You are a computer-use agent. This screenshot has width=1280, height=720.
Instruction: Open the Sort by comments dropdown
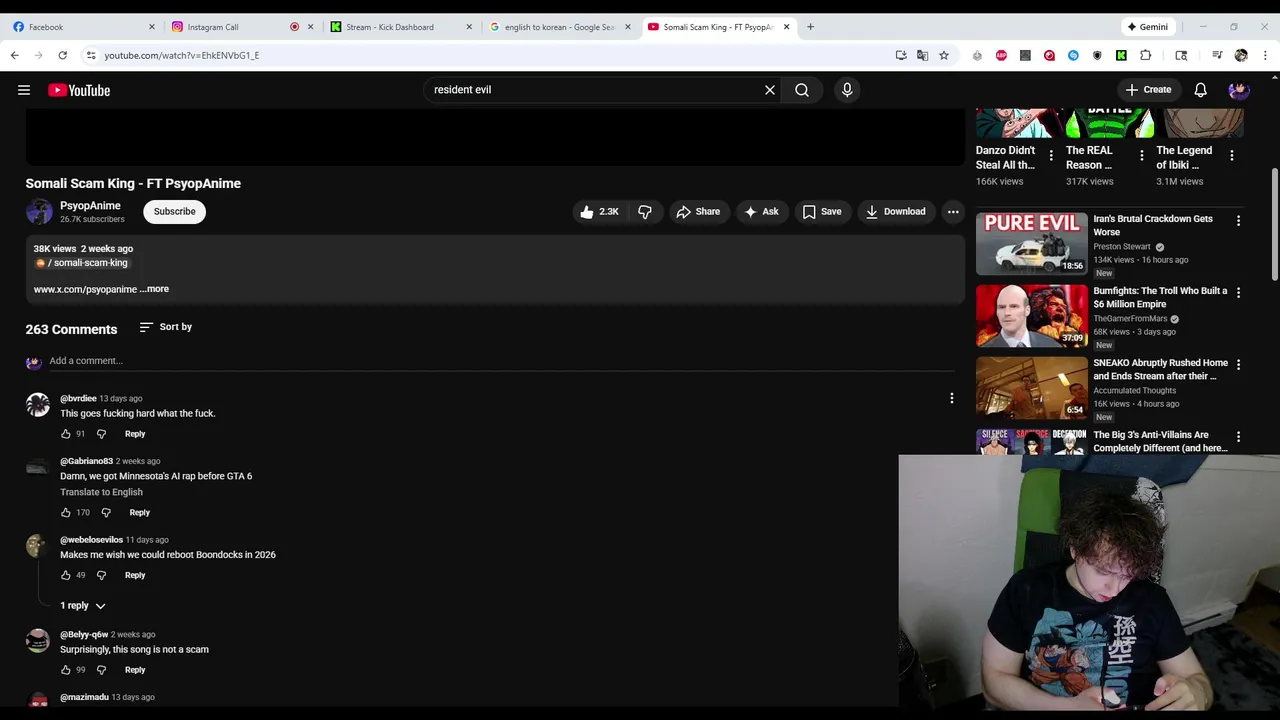point(166,327)
